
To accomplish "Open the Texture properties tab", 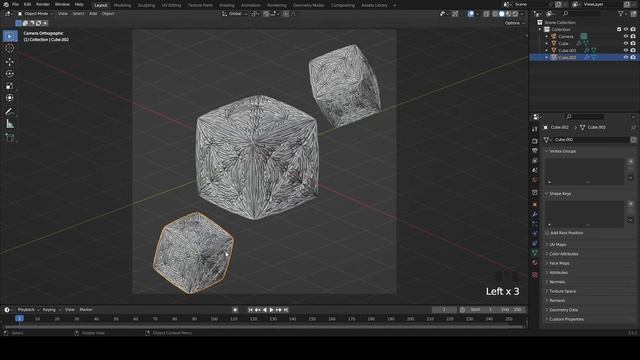I will 535,275.
